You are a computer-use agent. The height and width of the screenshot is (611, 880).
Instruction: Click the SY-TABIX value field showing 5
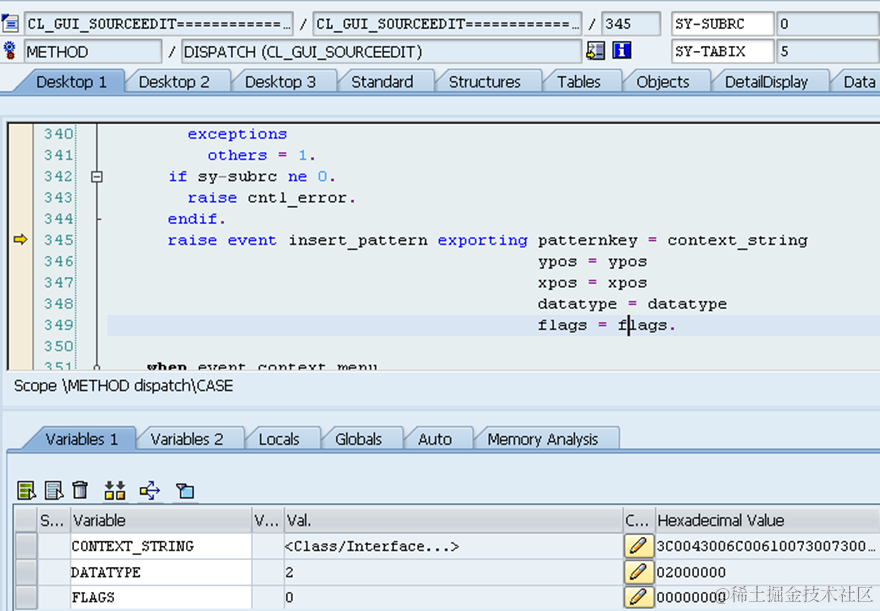point(828,52)
